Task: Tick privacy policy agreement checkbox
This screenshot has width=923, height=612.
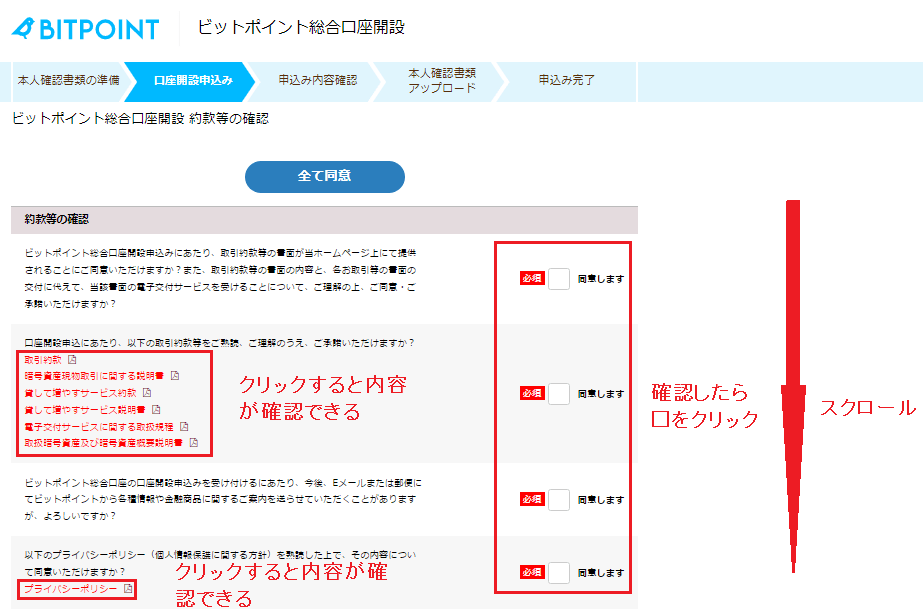Action: click(x=559, y=573)
